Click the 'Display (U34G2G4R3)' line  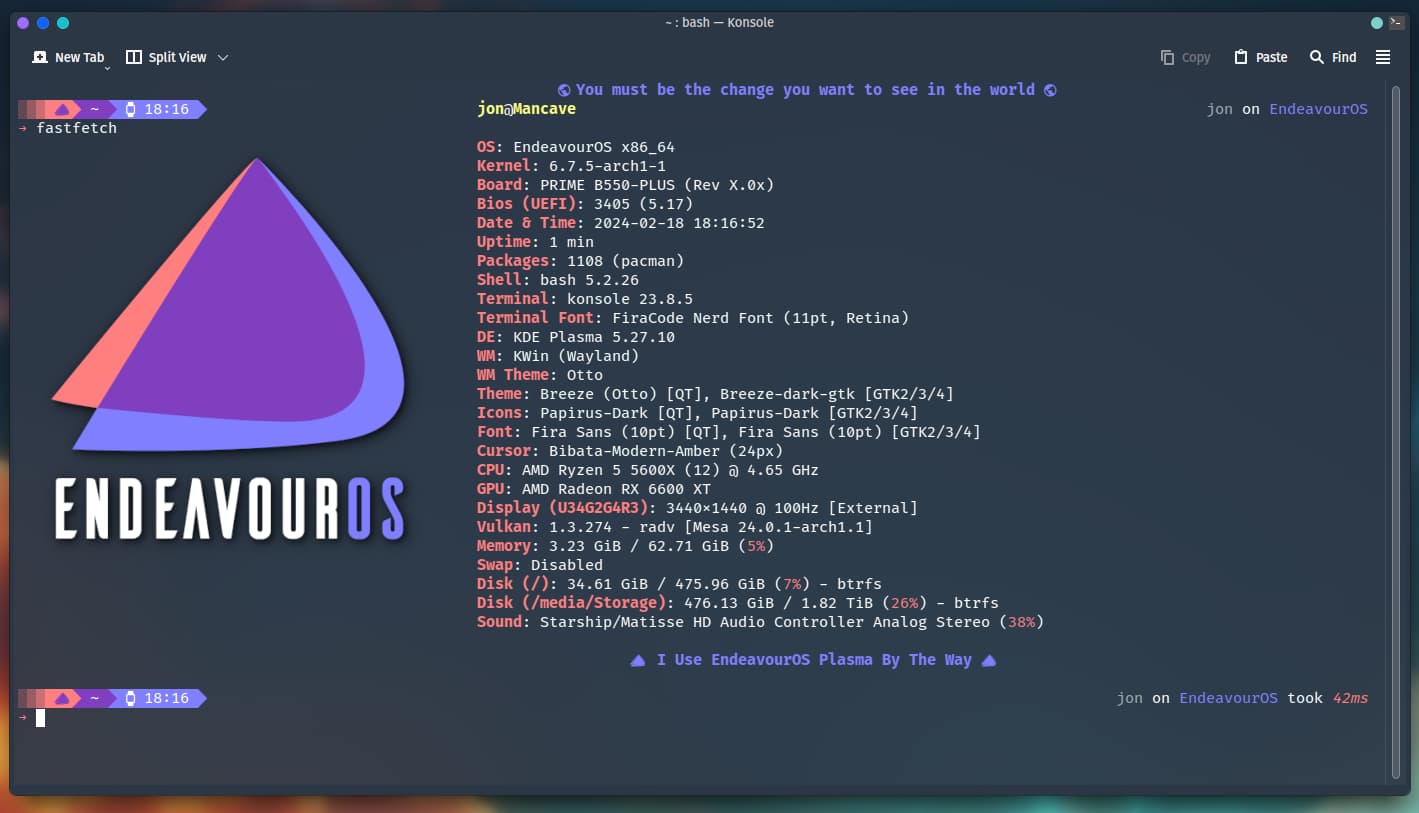pyautogui.click(x=697, y=508)
